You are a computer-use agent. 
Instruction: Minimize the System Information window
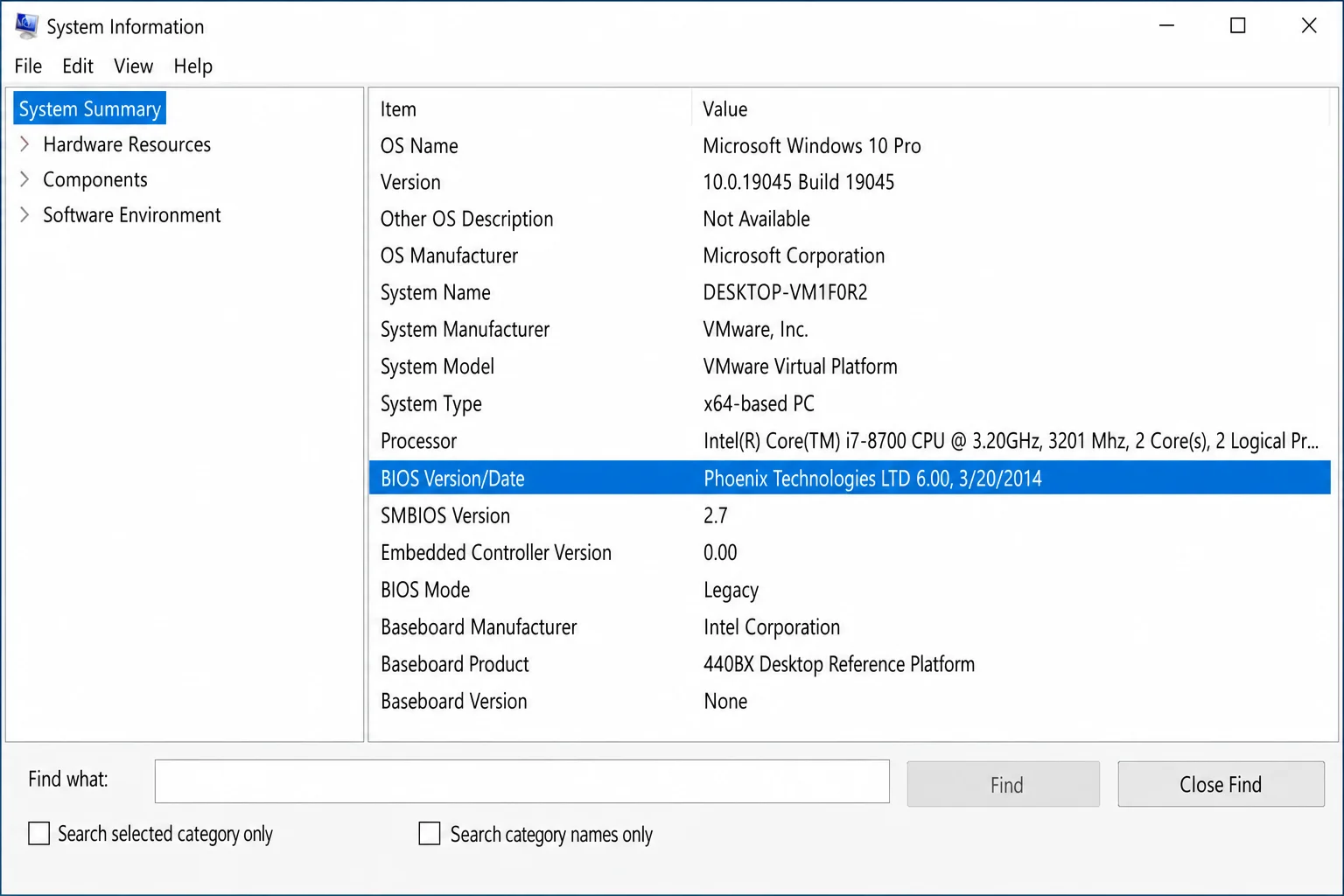[x=1166, y=25]
